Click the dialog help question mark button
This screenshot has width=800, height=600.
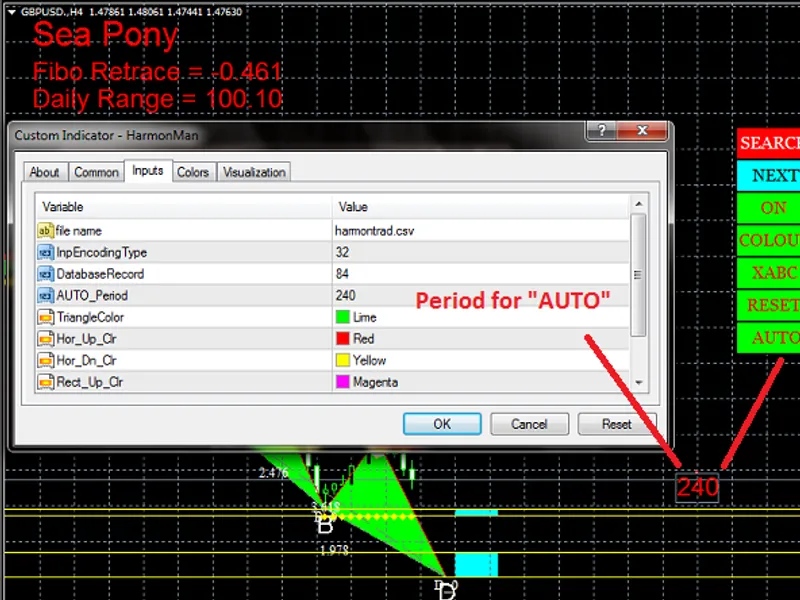[x=602, y=131]
